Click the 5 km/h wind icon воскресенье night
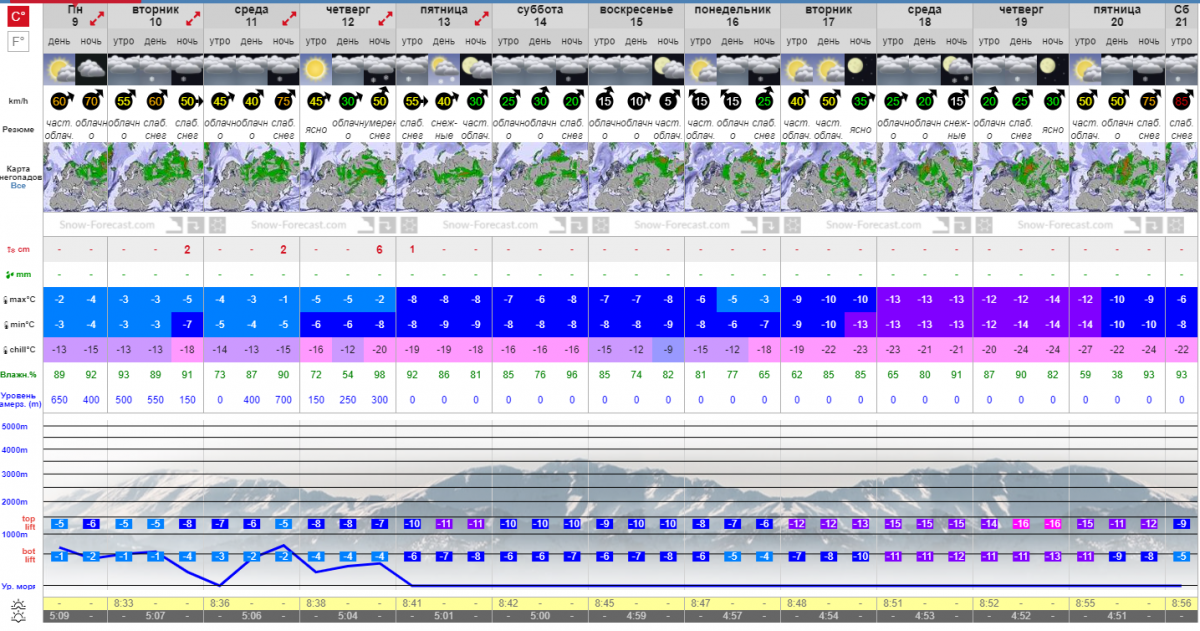 669,101
